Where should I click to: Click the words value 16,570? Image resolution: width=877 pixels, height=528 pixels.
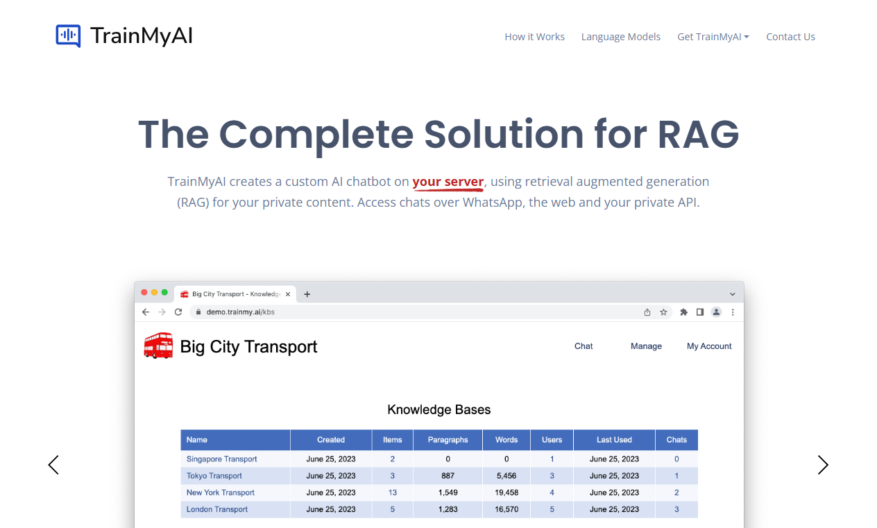click(507, 510)
